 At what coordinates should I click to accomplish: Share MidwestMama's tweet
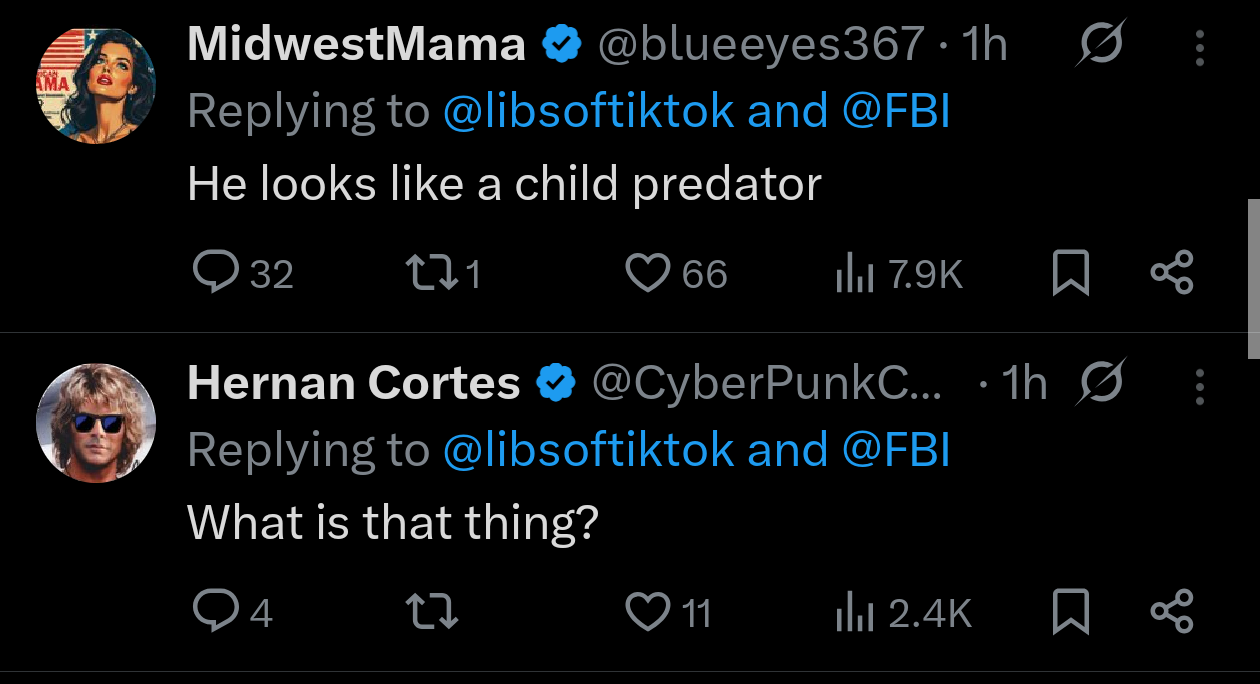pyautogui.click(x=1172, y=273)
